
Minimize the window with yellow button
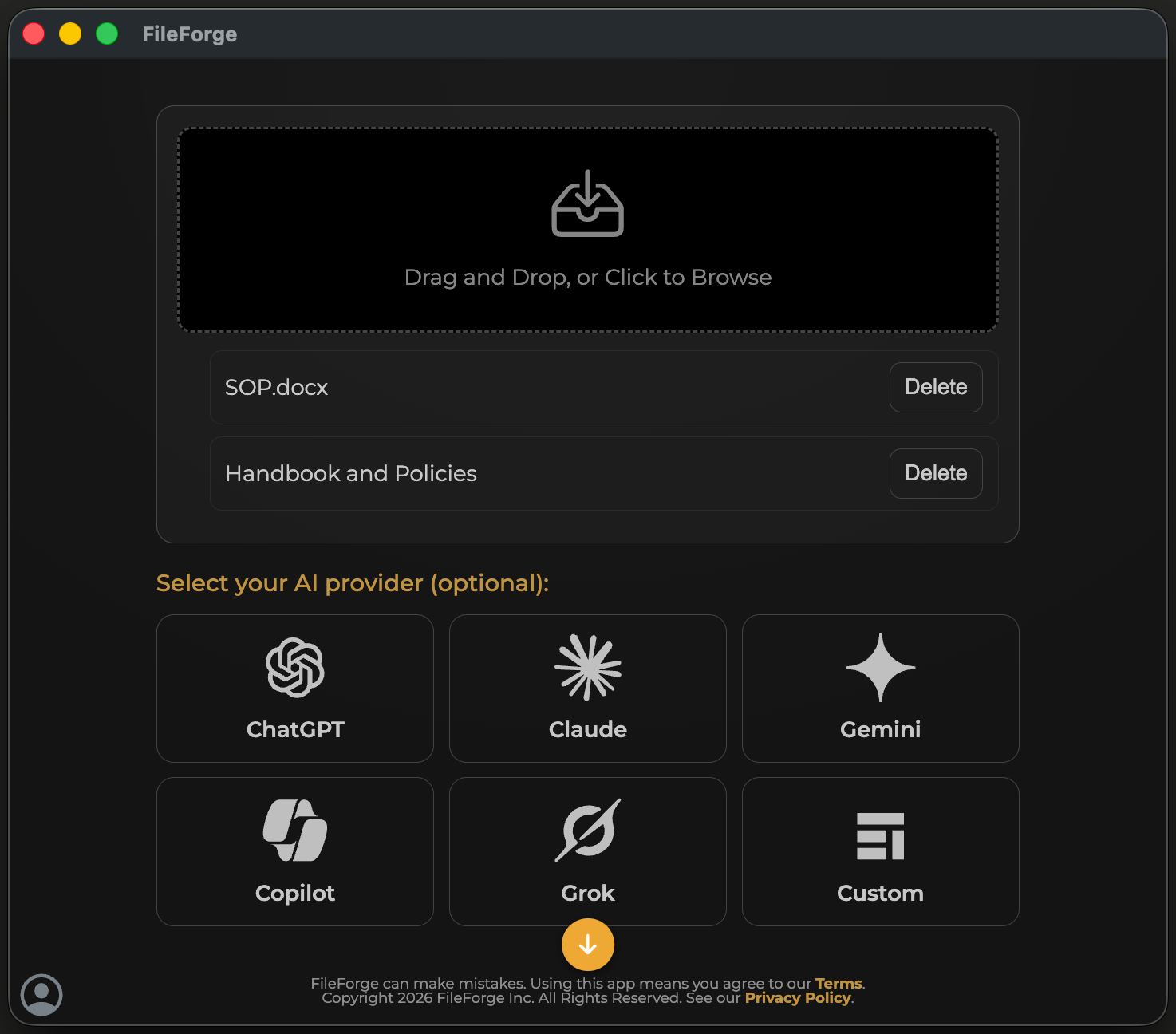click(70, 34)
